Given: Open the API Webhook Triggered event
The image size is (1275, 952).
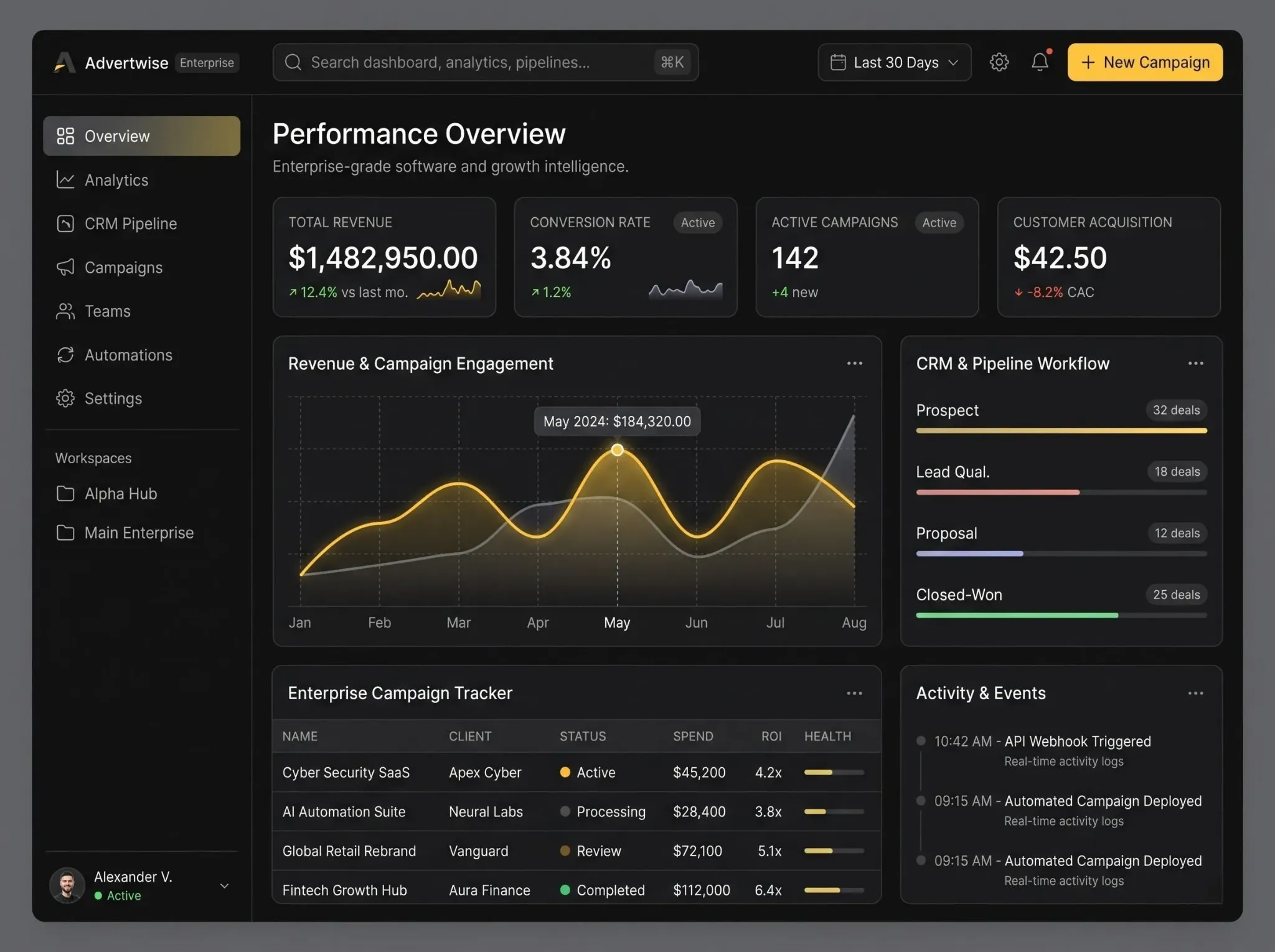Looking at the screenshot, I should coord(1077,742).
